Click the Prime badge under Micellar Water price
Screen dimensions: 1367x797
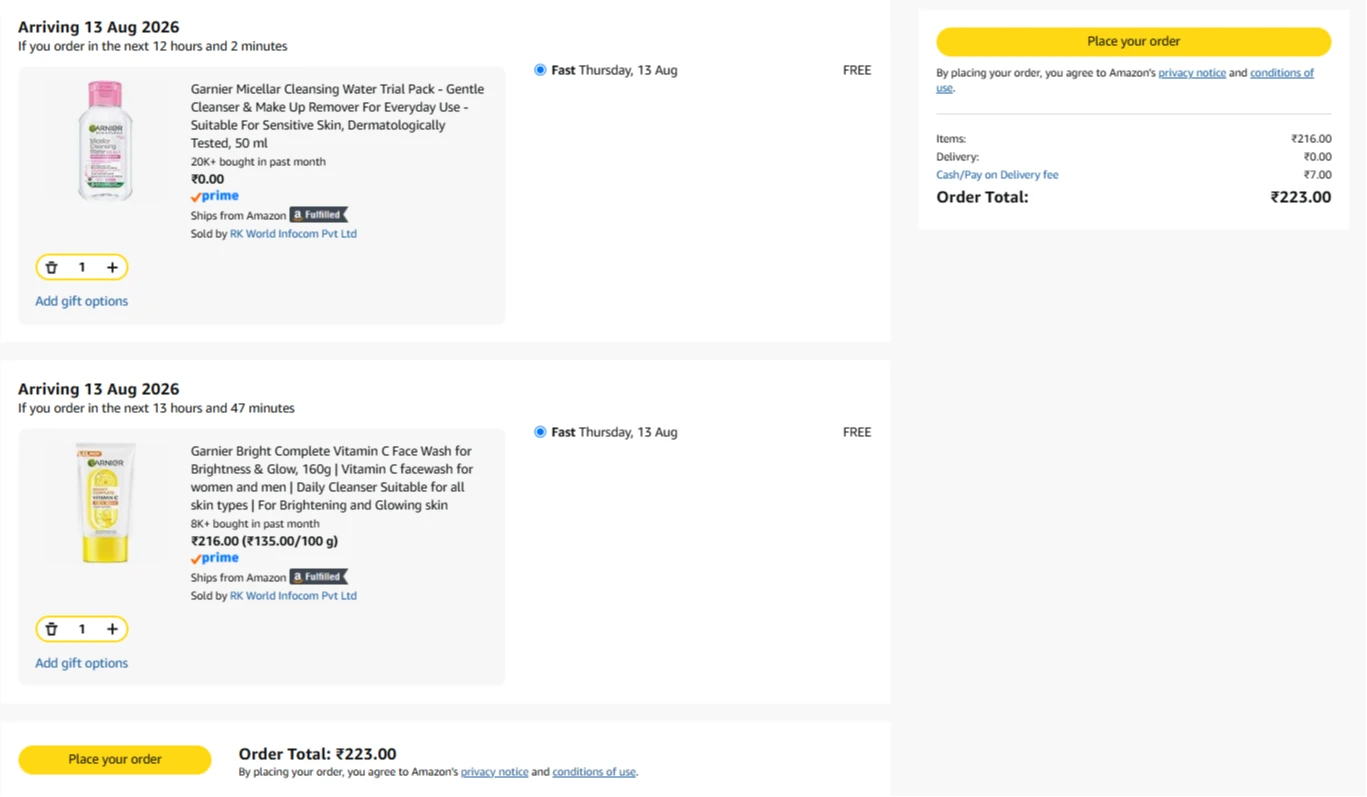[215, 196]
